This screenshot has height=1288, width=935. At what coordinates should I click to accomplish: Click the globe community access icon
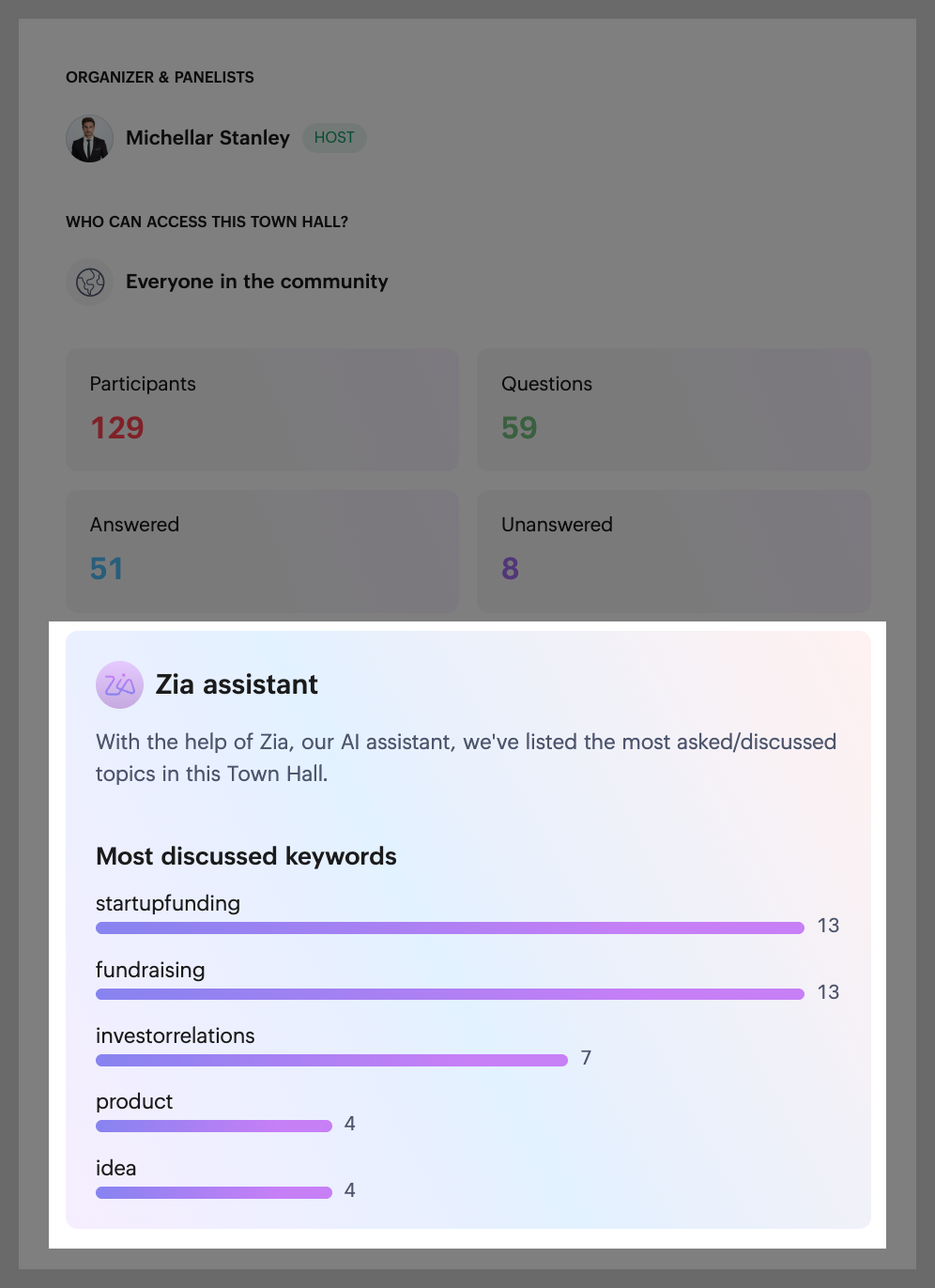pyautogui.click(x=90, y=282)
